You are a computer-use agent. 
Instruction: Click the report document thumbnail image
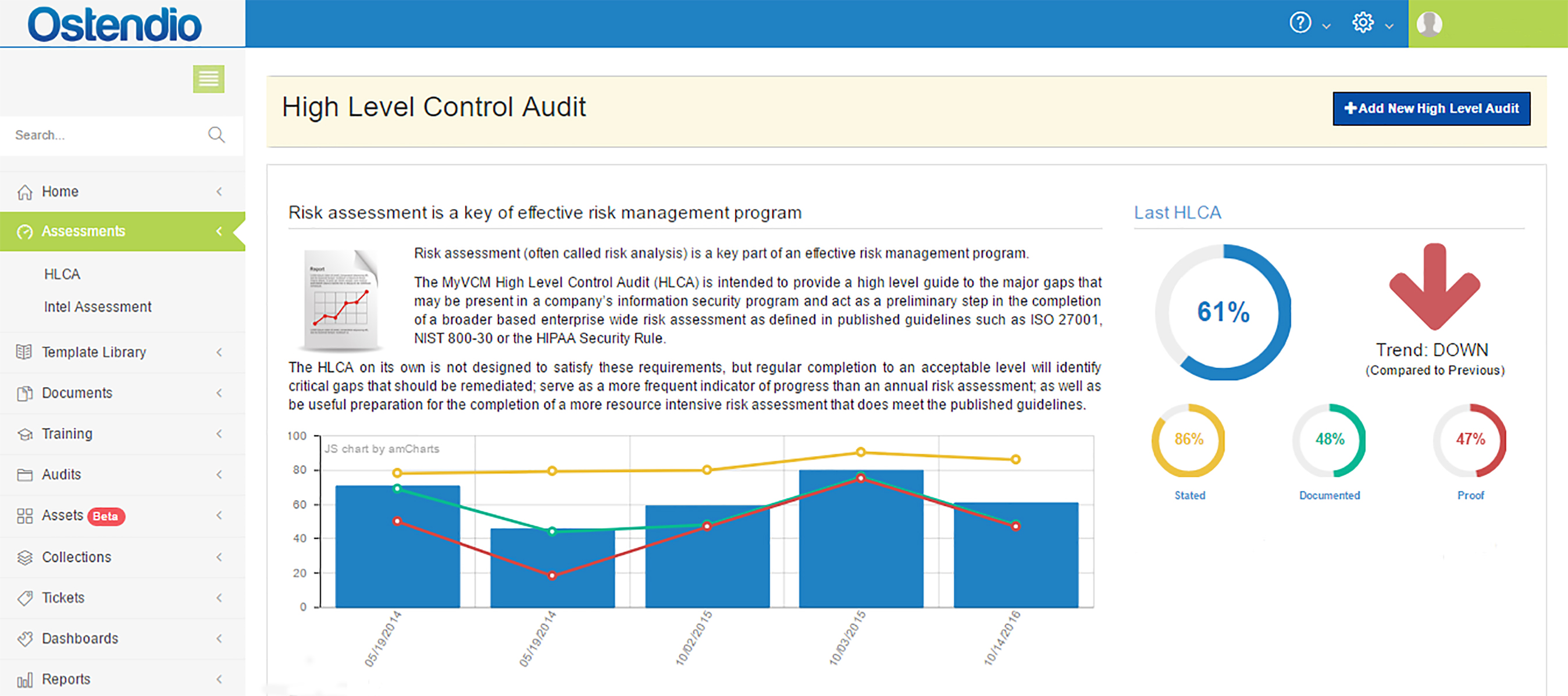click(x=341, y=300)
